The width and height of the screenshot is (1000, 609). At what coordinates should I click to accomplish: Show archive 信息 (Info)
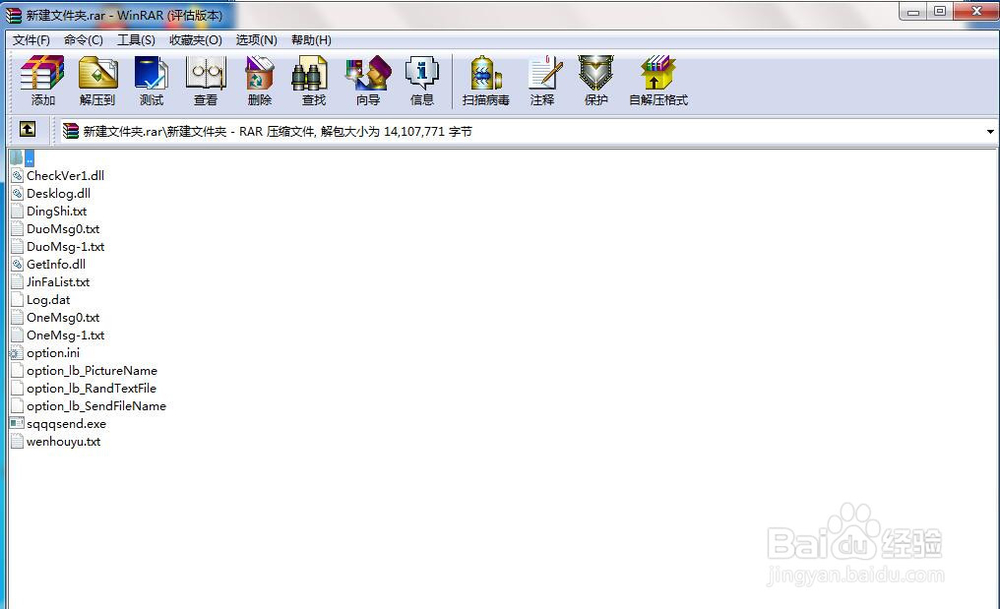422,80
